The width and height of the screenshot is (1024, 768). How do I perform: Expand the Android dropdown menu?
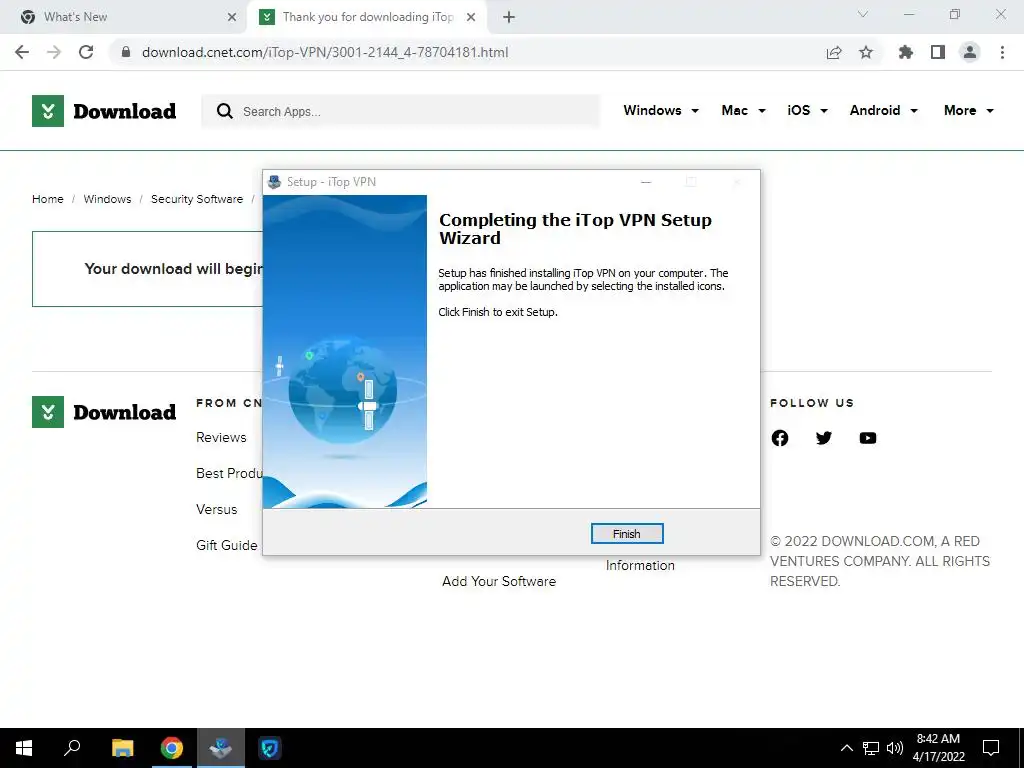[884, 110]
